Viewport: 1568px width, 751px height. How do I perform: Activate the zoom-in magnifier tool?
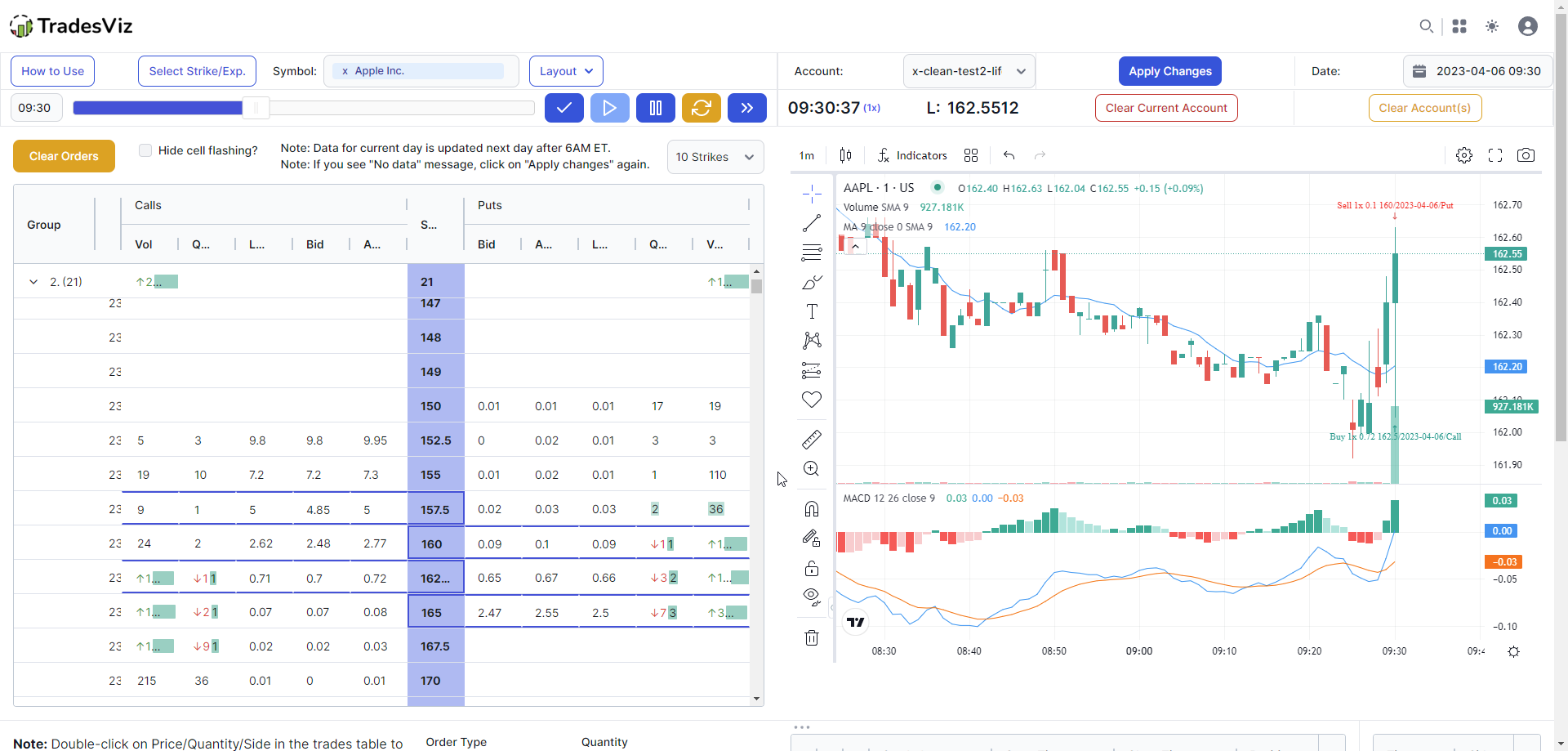[x=811, y=469]
